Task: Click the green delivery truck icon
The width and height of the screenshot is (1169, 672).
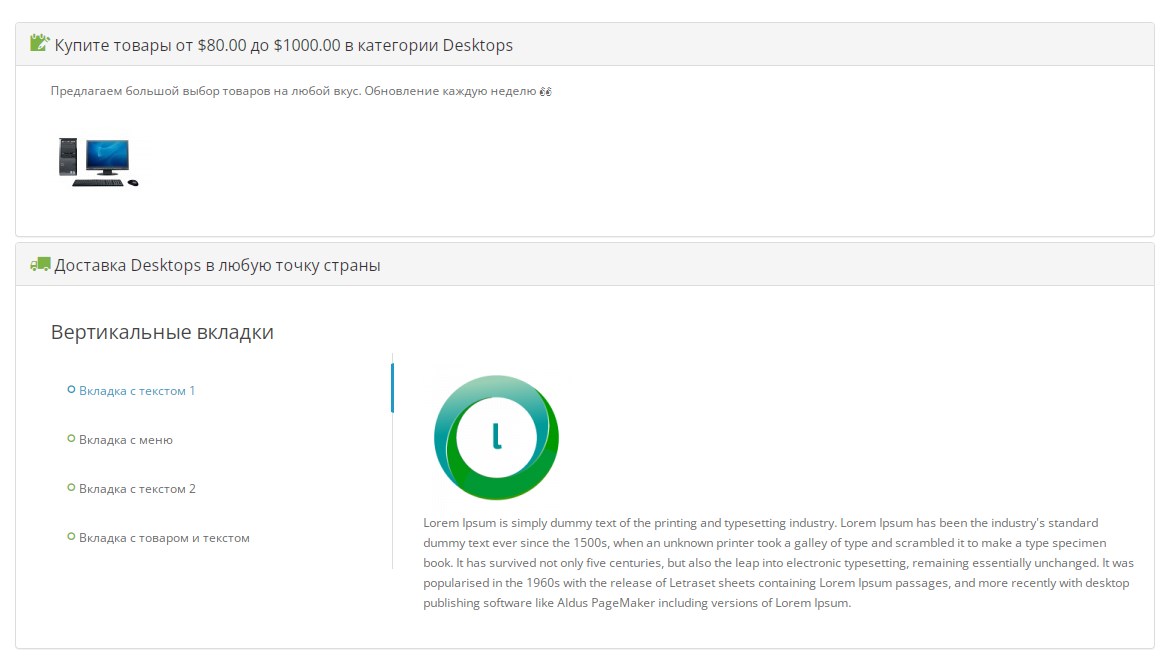Action: point(40,265)
